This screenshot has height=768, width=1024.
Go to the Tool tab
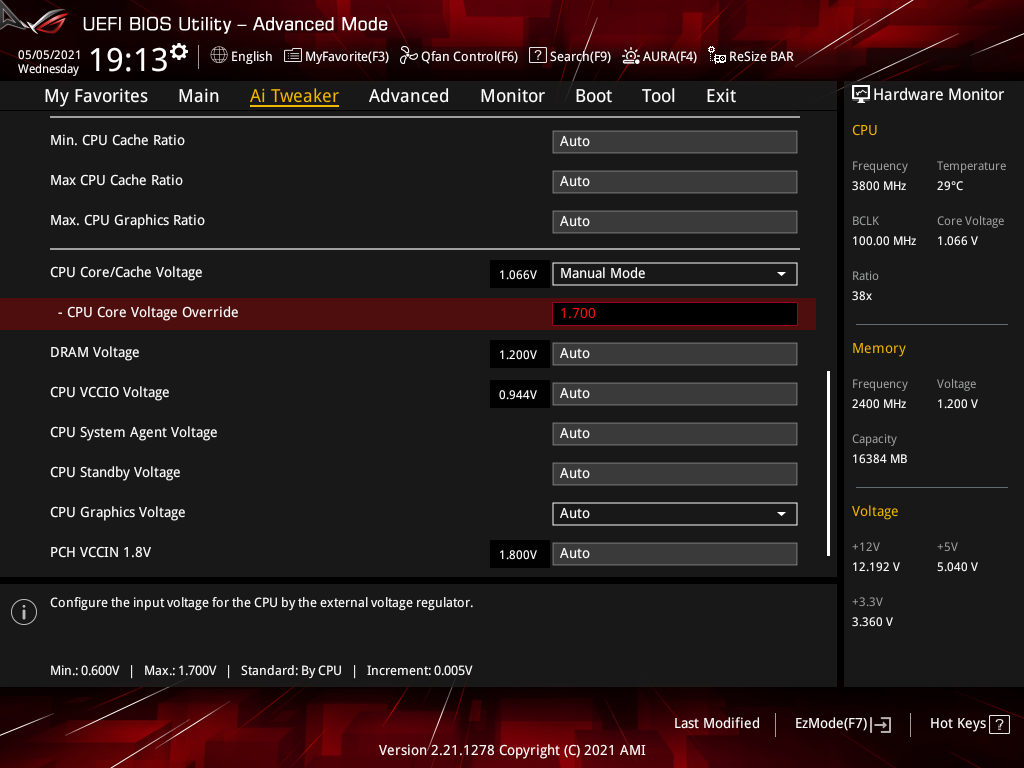pos(658,96)
